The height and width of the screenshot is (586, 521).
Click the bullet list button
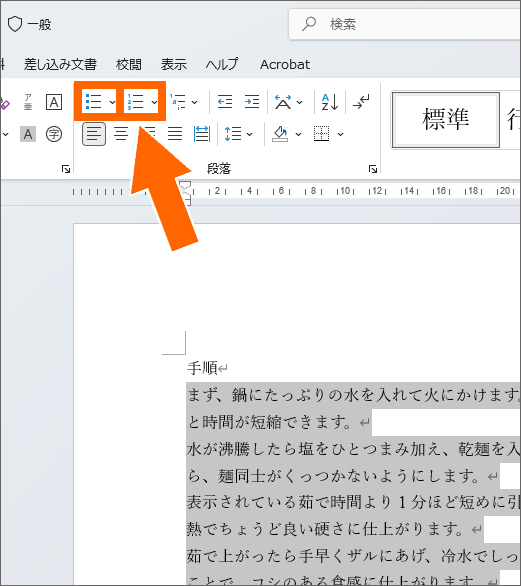tap(93, 102)
